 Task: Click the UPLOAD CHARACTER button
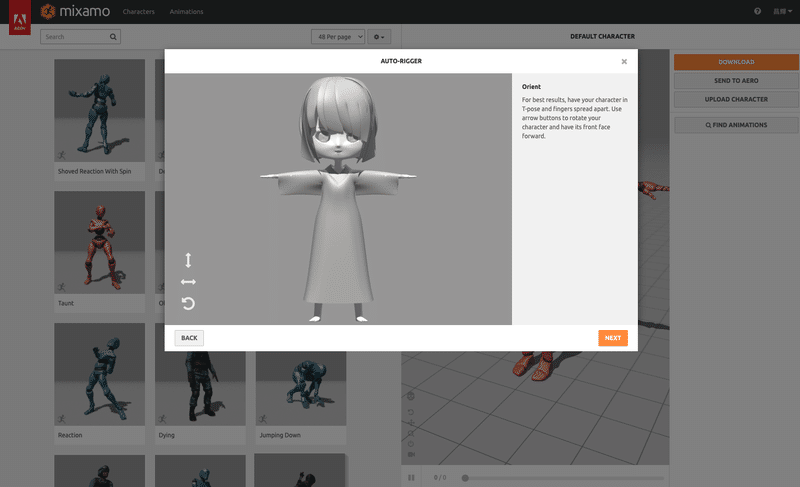click(736, 99)
